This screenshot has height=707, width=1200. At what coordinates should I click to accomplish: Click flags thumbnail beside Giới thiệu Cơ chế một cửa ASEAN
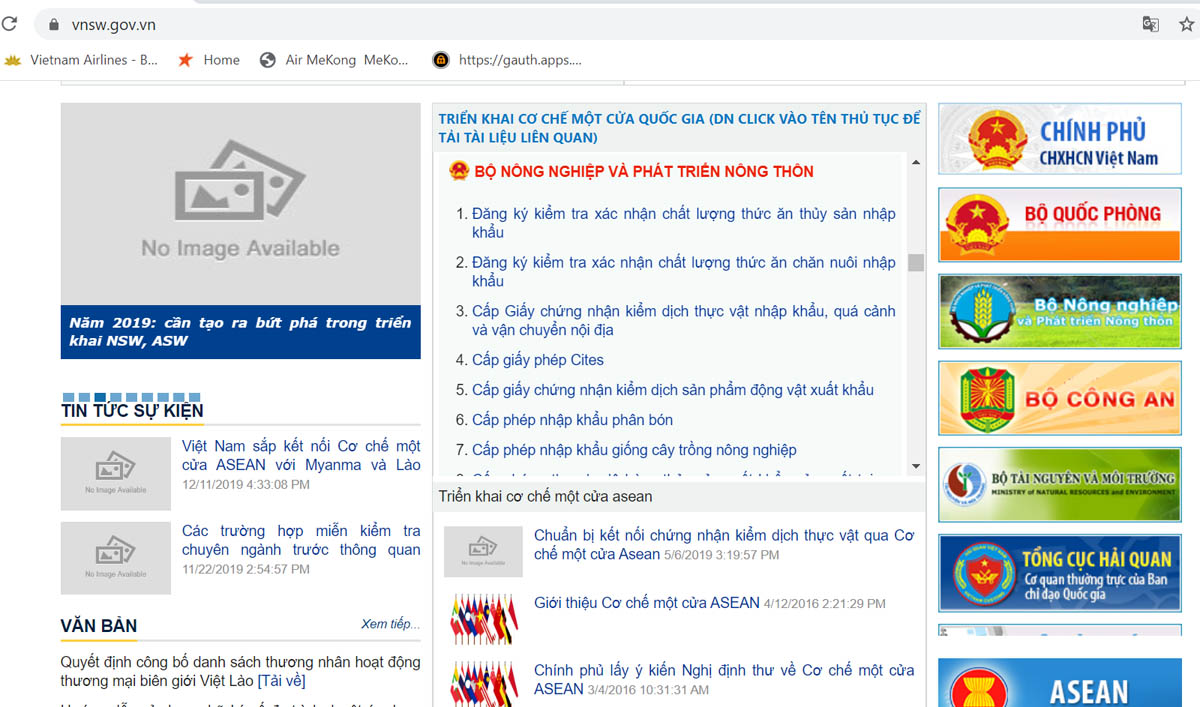point(484,617)
